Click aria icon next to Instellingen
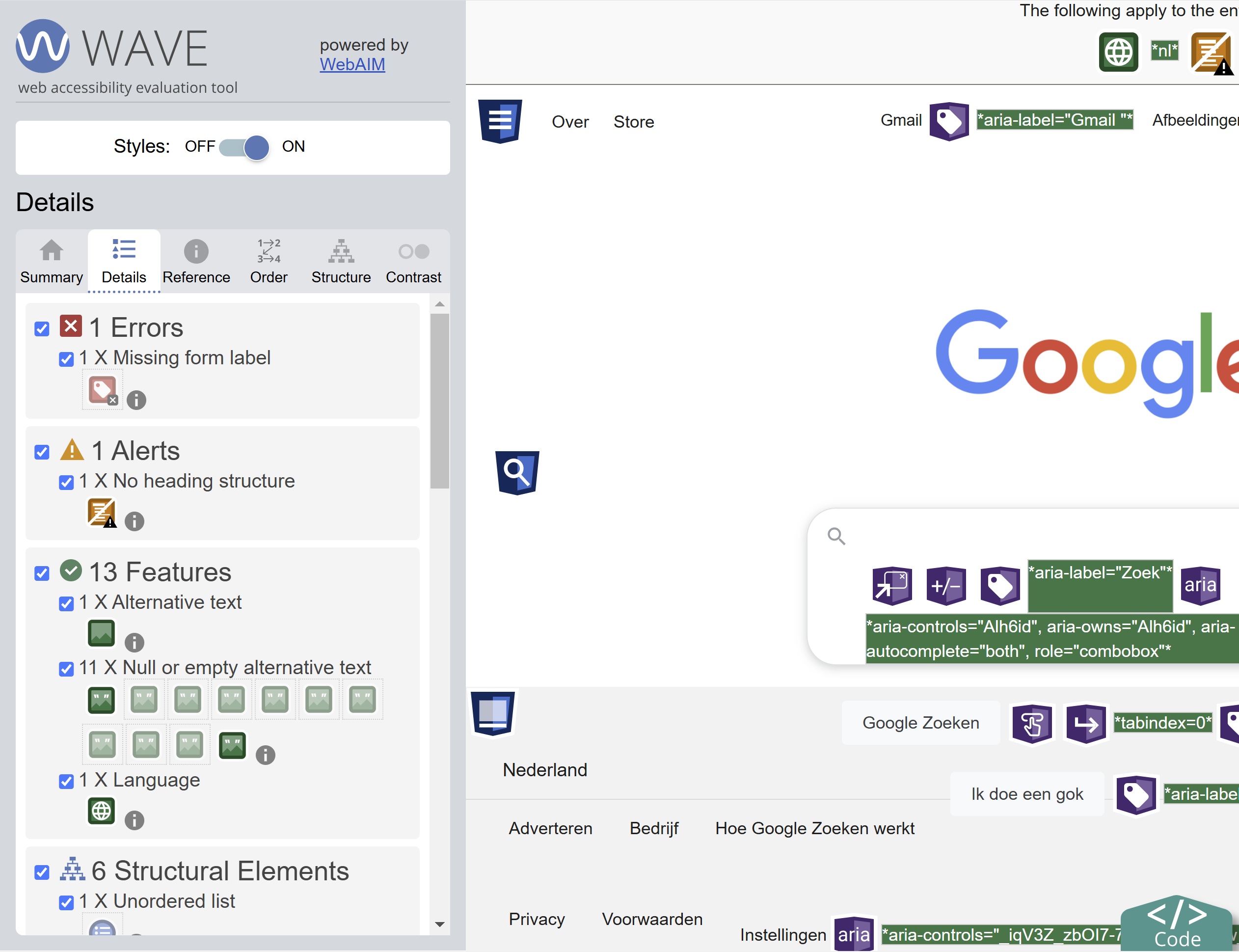Image resolution: width=1239 pixels, height=952 pixels. click(x=854, y=934)
